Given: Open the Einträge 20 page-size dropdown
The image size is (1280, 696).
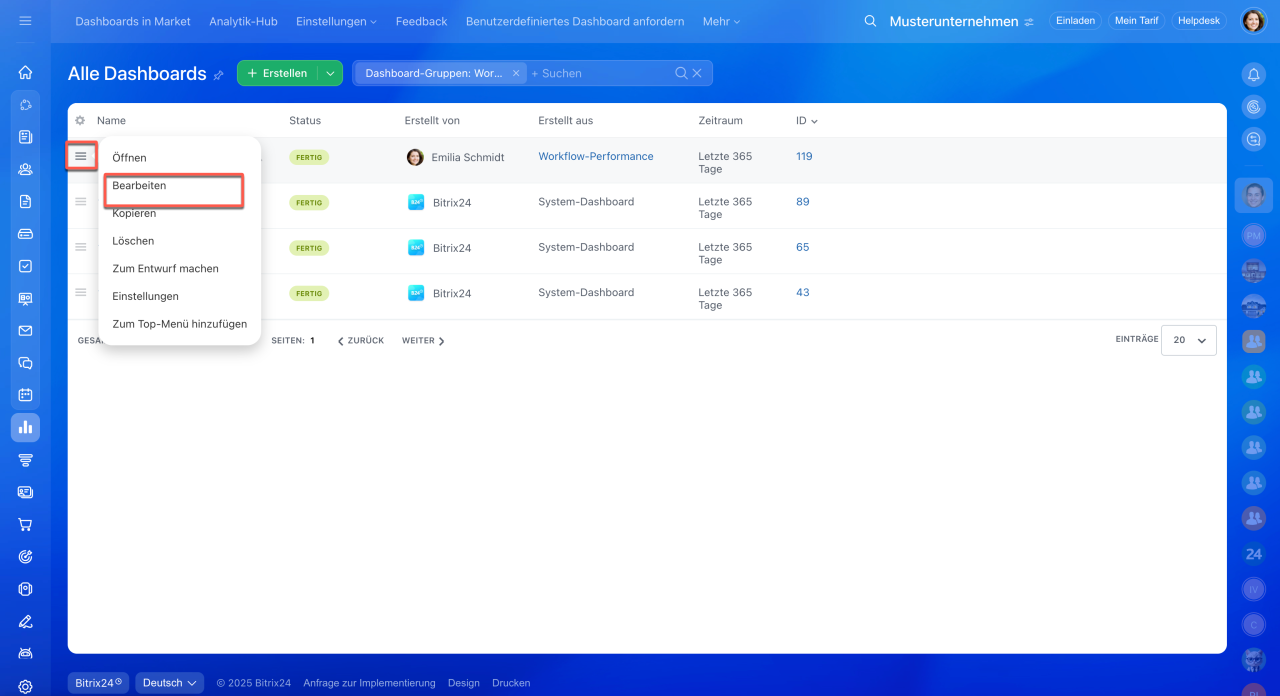Looking at the screenshot, I should (1188, 340).
